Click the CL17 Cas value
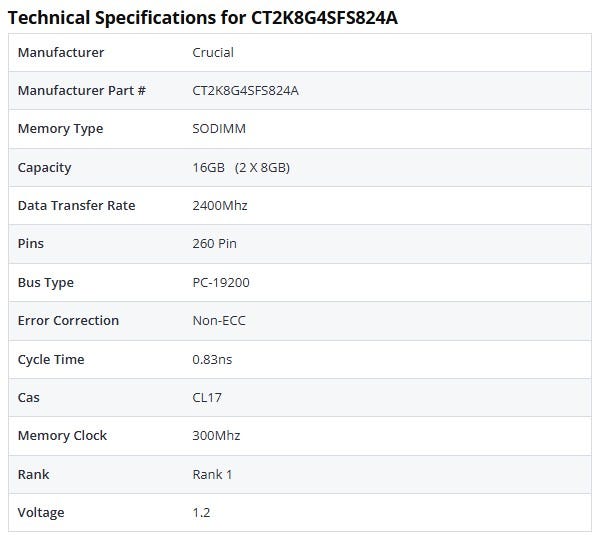The width and height of the screenshot is (595, 535). [x=207, y=397]
